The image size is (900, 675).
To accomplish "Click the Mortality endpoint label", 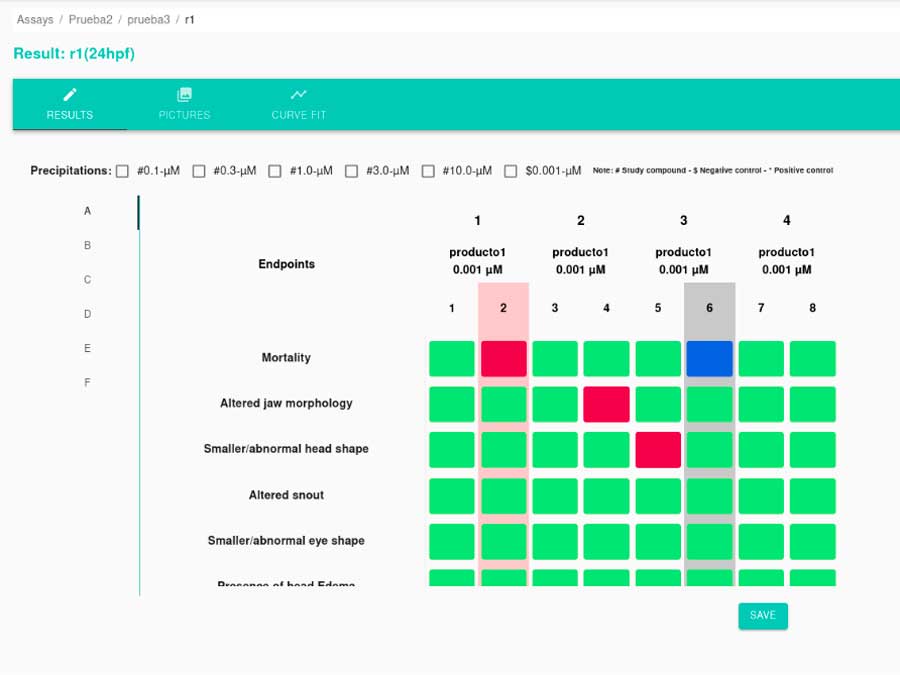I will 286,358.
